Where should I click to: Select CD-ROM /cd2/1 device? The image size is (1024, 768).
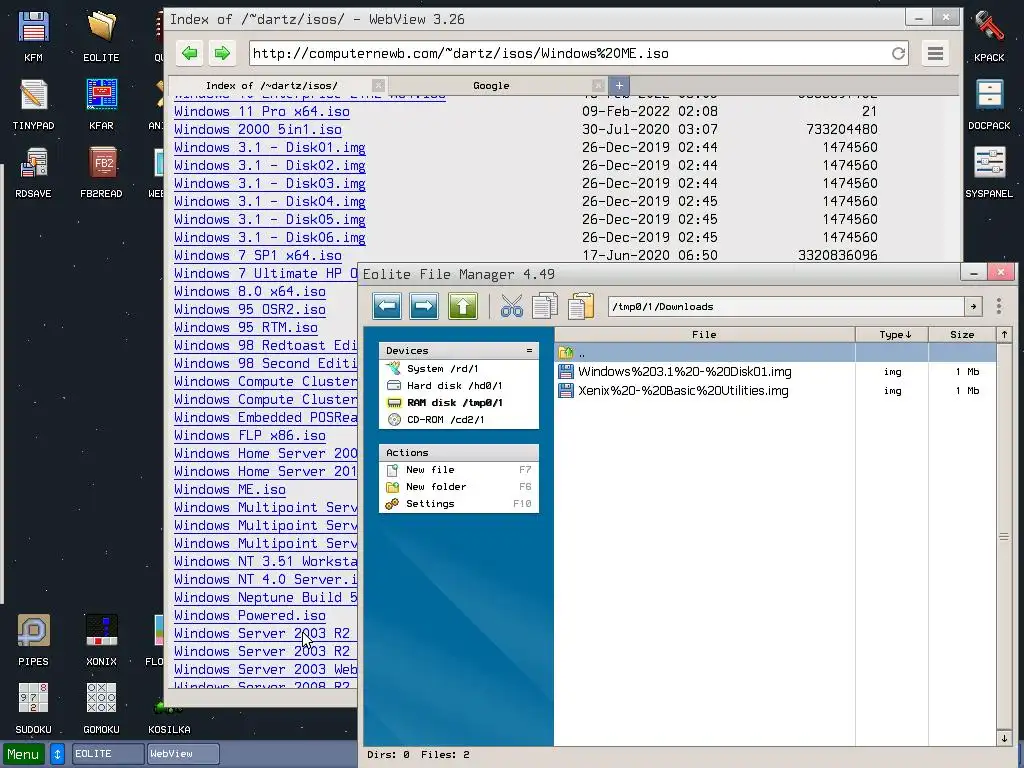point(458,419)
